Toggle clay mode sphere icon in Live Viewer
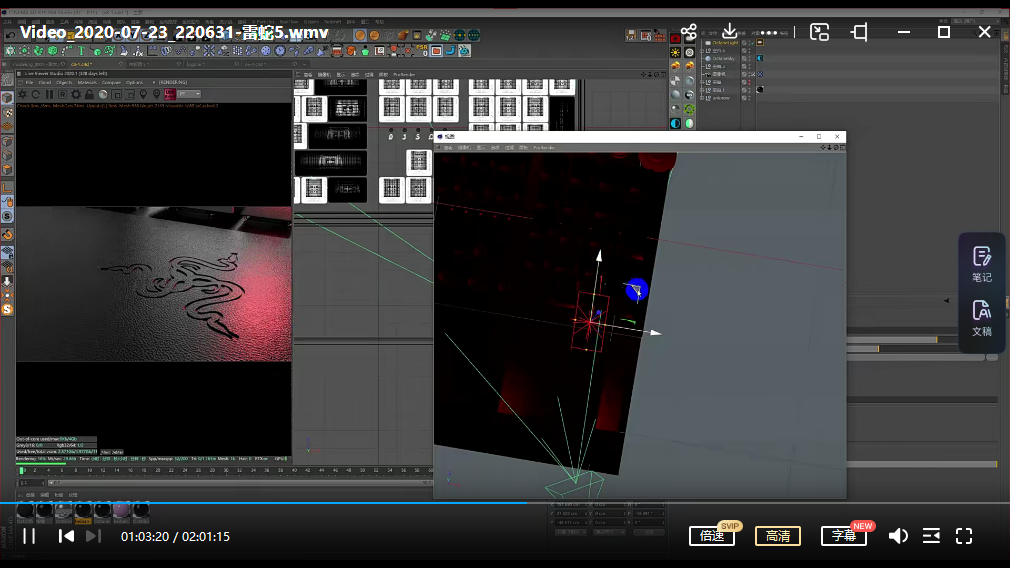Image resolution: width=1010 pixels, height=568 pixels. click(x=103, y=94)
